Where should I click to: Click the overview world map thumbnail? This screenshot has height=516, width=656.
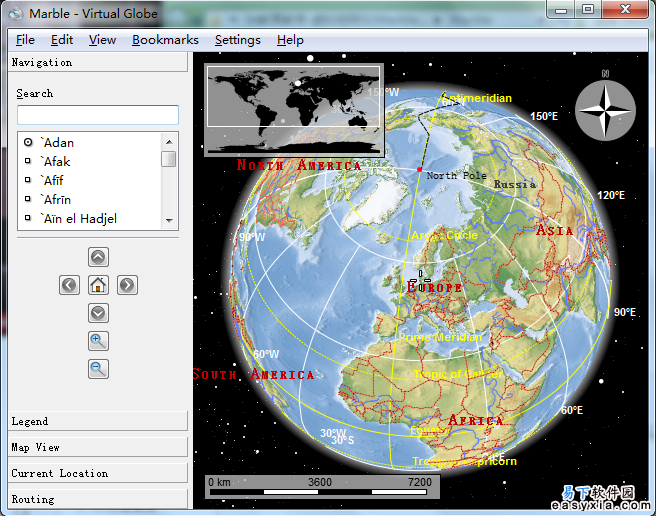click(x=293, y=111)
